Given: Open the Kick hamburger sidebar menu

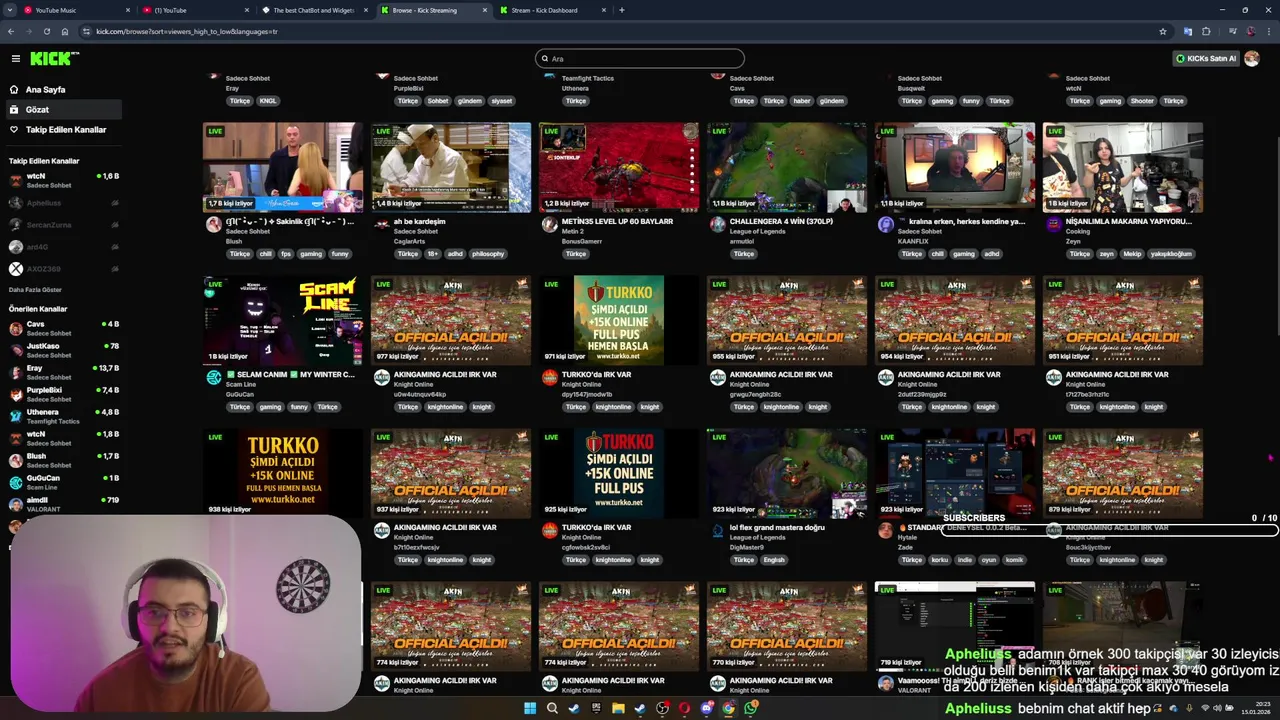Looking at the screenshot, I should click(15, 58).
